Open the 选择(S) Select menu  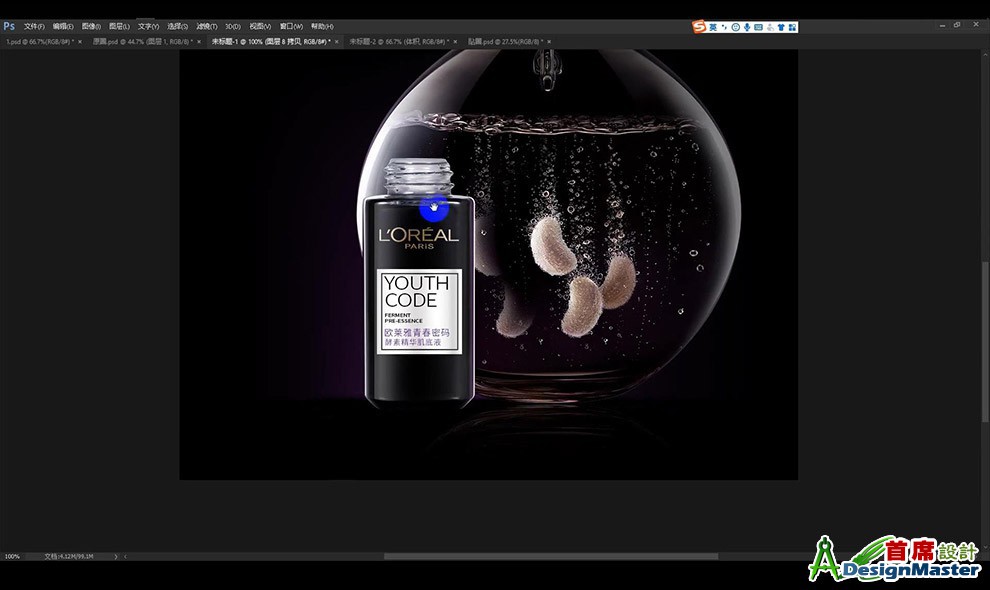pos(177,27)
